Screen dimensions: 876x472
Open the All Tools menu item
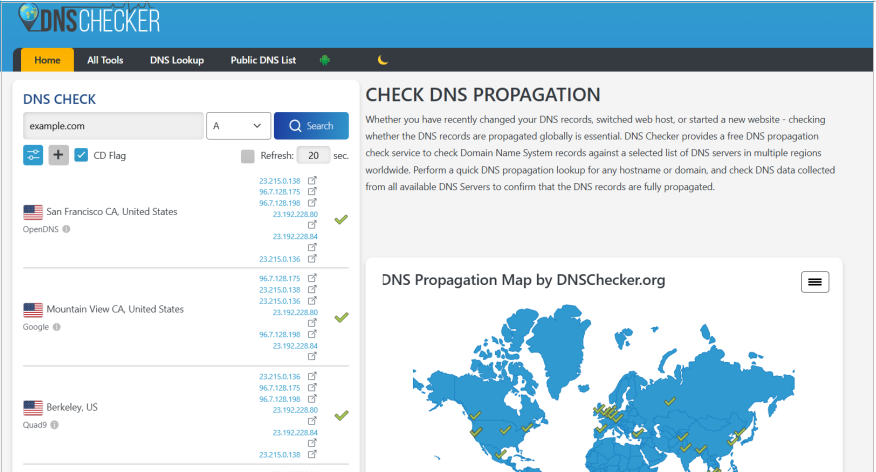tap(105, 60)
